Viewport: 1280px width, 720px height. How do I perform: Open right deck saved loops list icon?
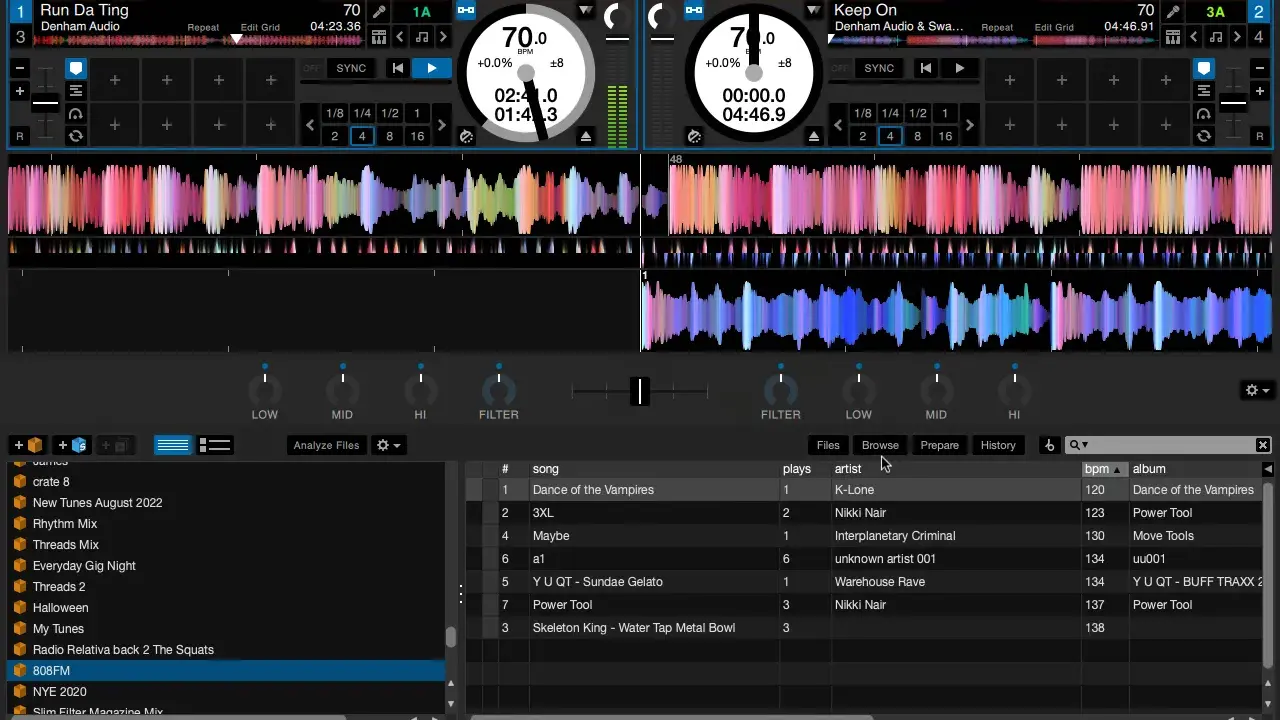pyautogui.click(x=1204, y=91)
